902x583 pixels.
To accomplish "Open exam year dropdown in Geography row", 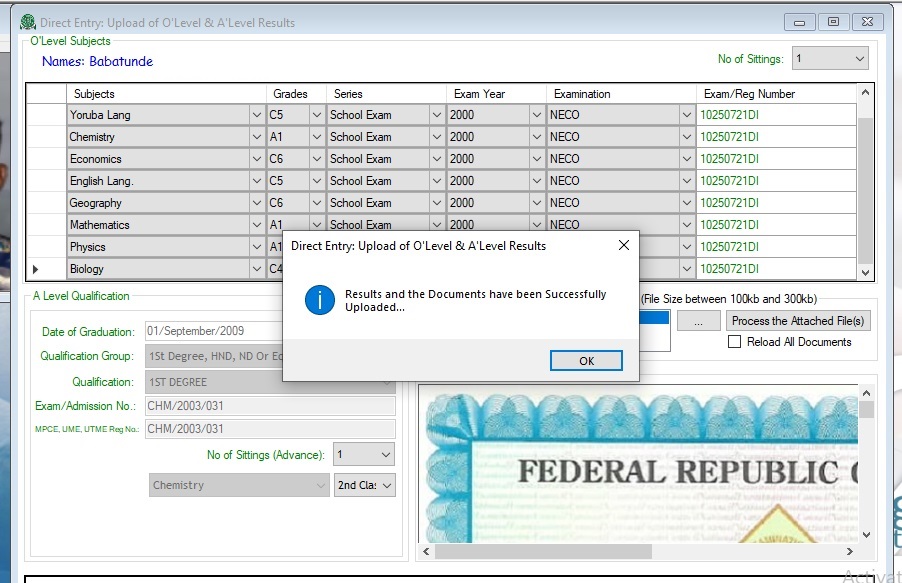I will (x=536, y=203).
